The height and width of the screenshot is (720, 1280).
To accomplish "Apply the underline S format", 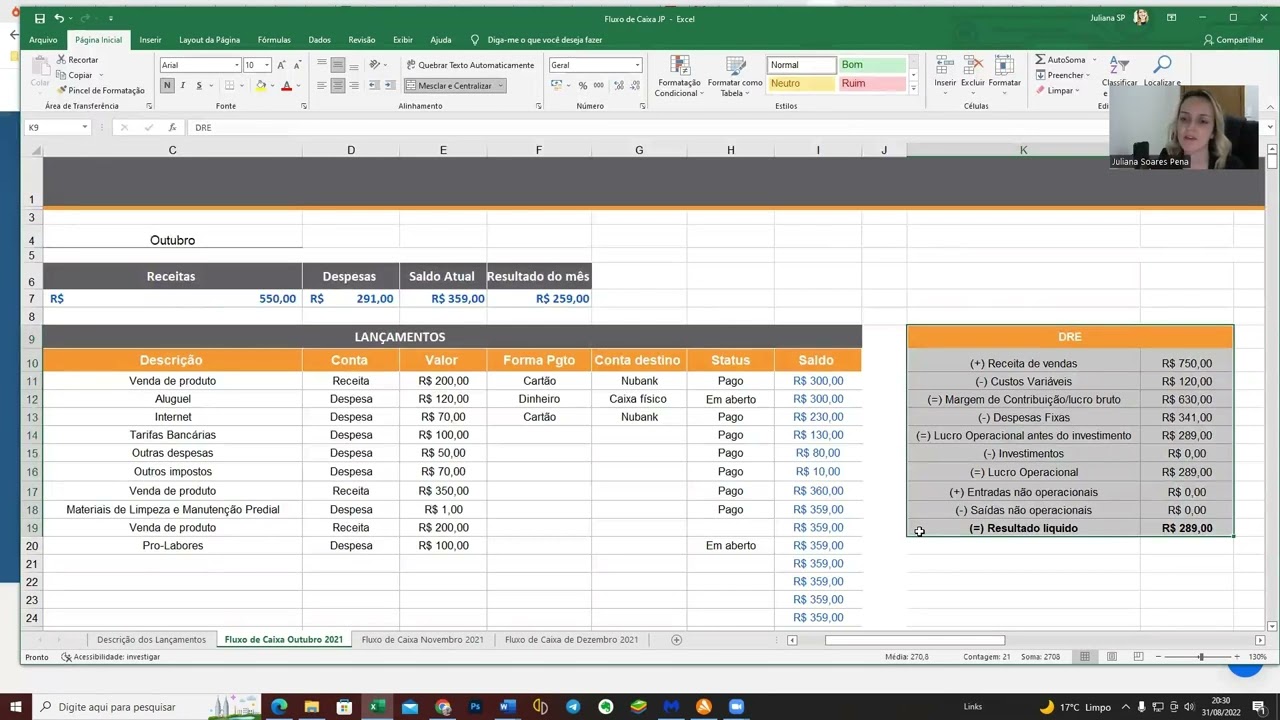I will (198, 86).
